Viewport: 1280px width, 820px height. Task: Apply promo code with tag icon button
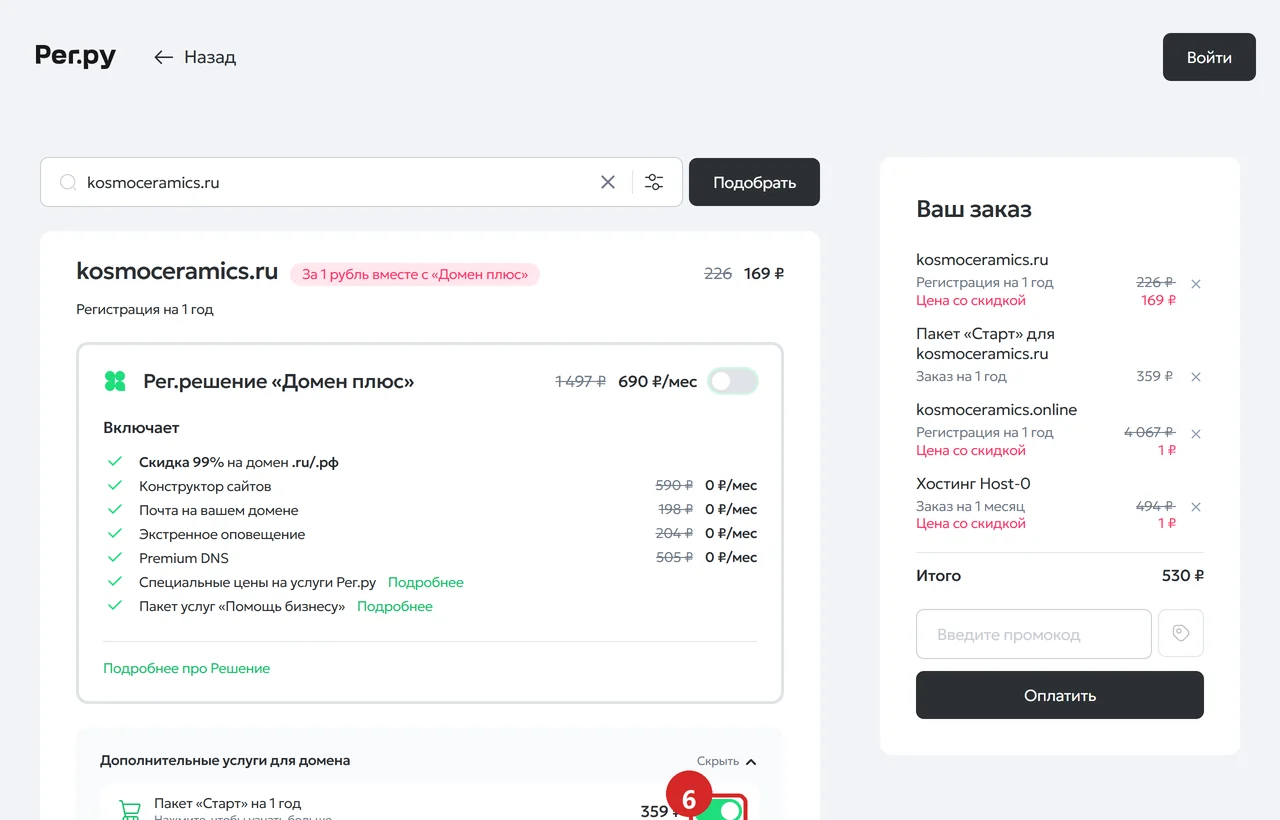pyautogui.click(x=1181, y=633)
